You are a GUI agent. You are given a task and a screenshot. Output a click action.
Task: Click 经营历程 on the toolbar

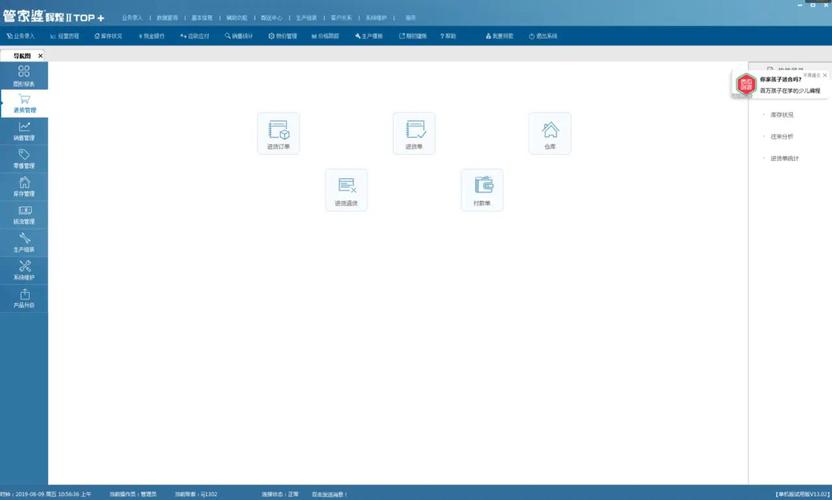[65, 36]
